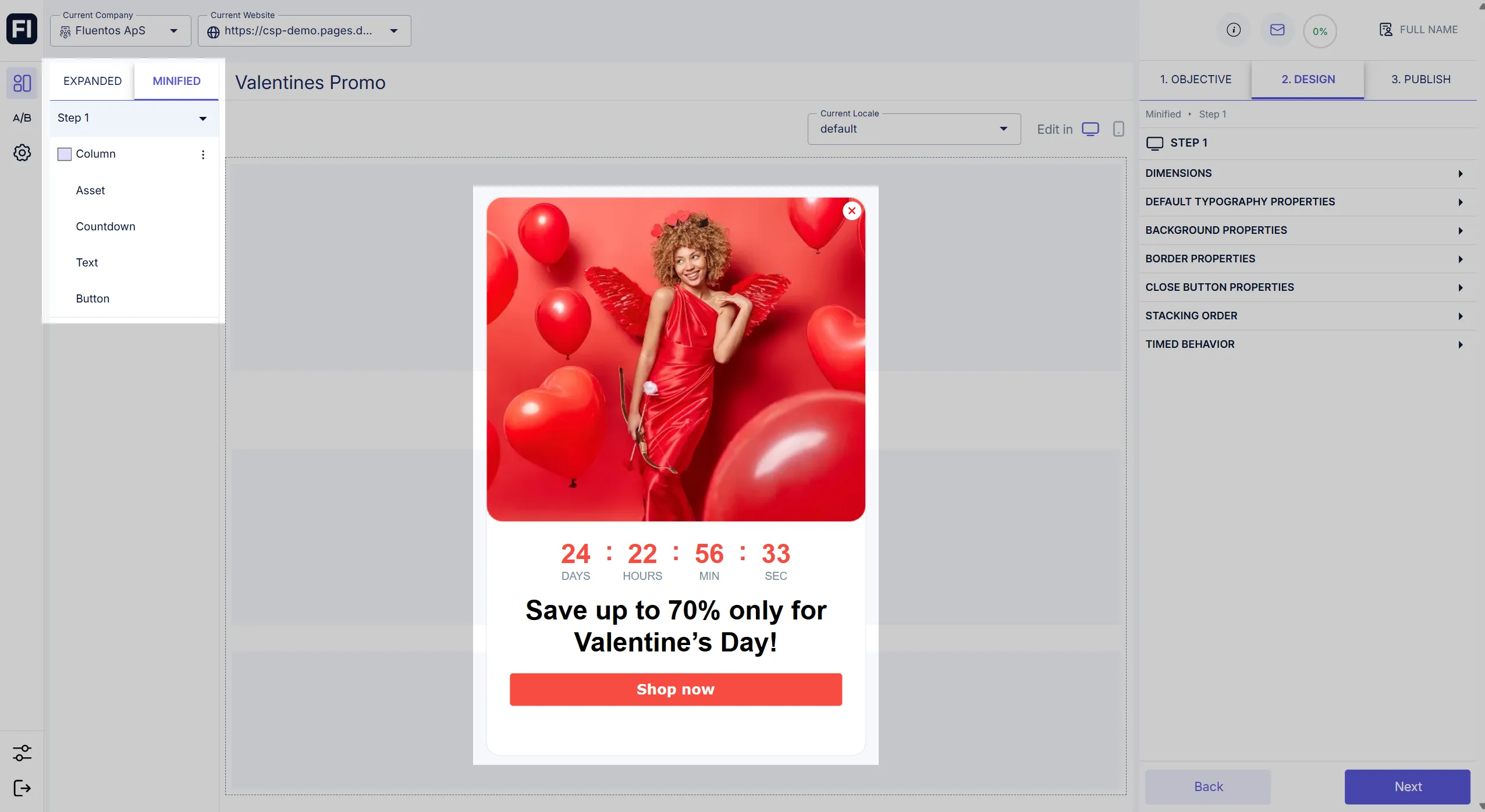1485x812 pixels.
Task: Close the popup with red X
Action: pos(851,211)
